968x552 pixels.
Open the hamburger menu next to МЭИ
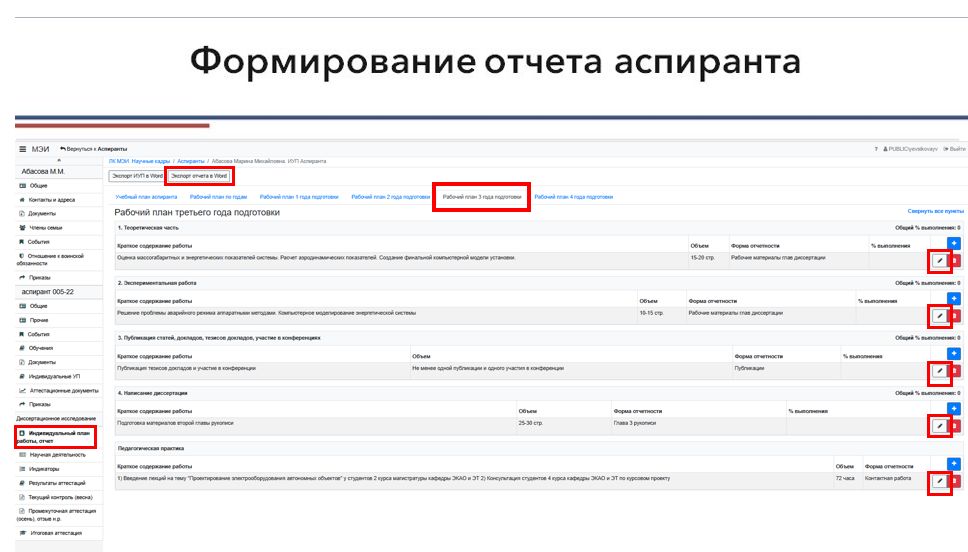point(23,149)
